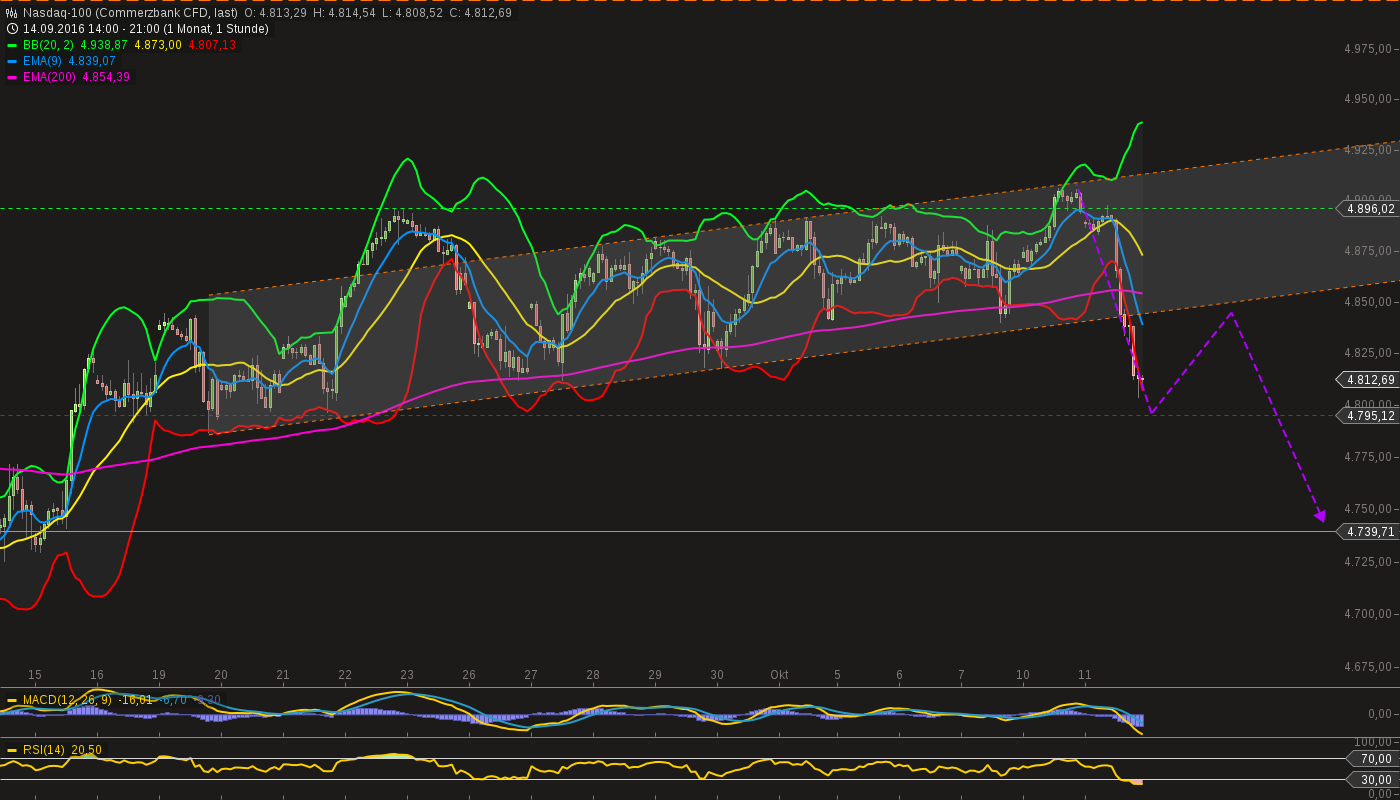Click the low price L: 4.808,52
The height and width of the screenshot is (800, 1400).
pos(412,13)
